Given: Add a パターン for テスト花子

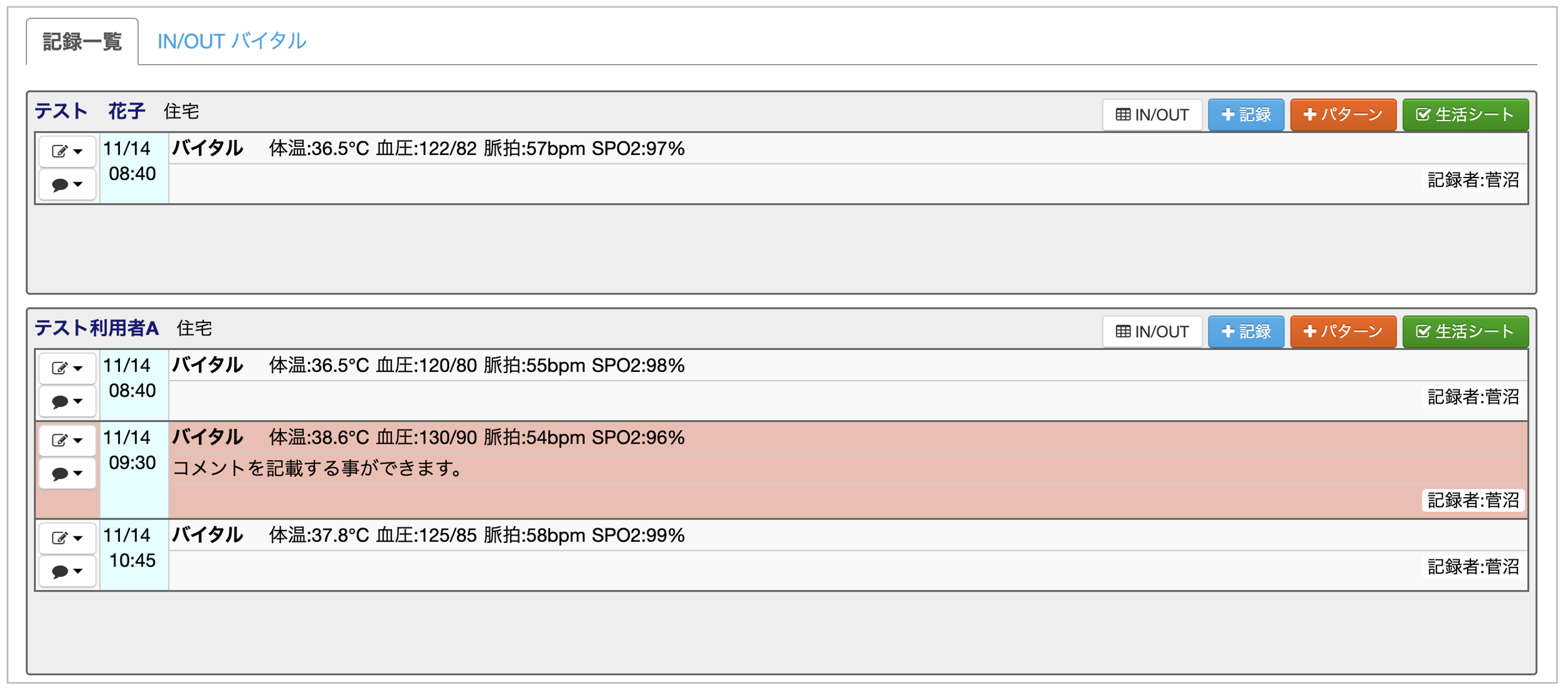Looking at the screenshot, I should (x=1343, y=115).
